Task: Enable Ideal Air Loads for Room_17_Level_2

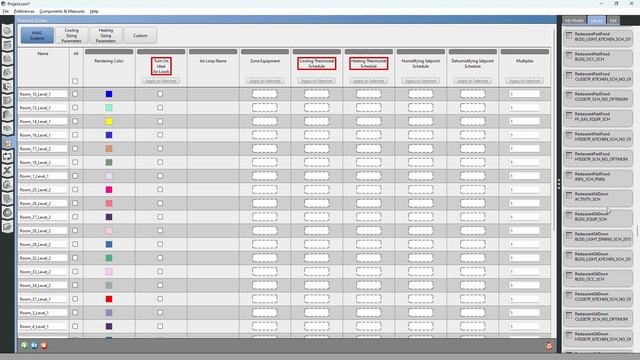Action: point(160,149)
